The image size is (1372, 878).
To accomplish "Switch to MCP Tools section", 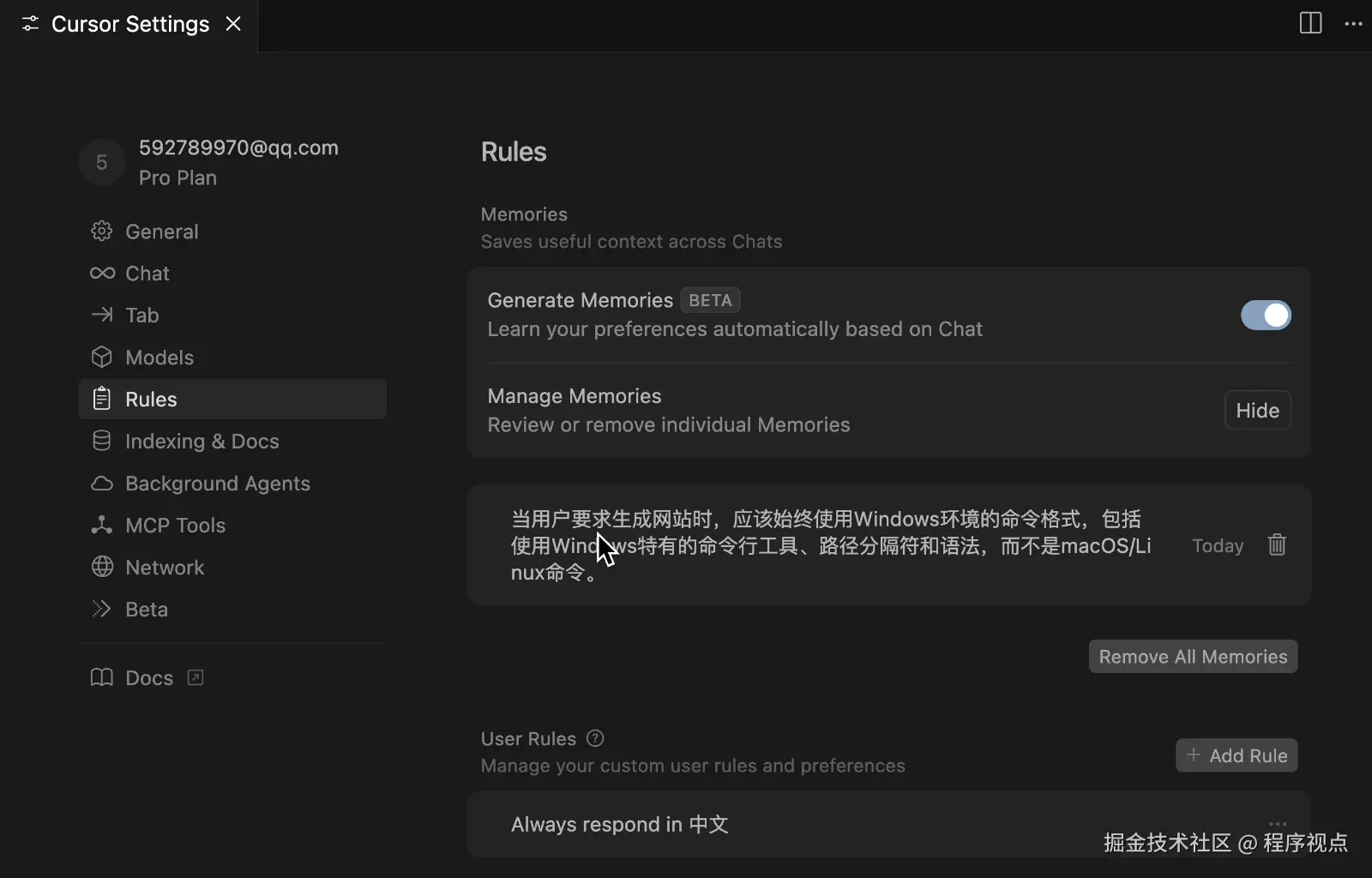I will pos(175,526).
